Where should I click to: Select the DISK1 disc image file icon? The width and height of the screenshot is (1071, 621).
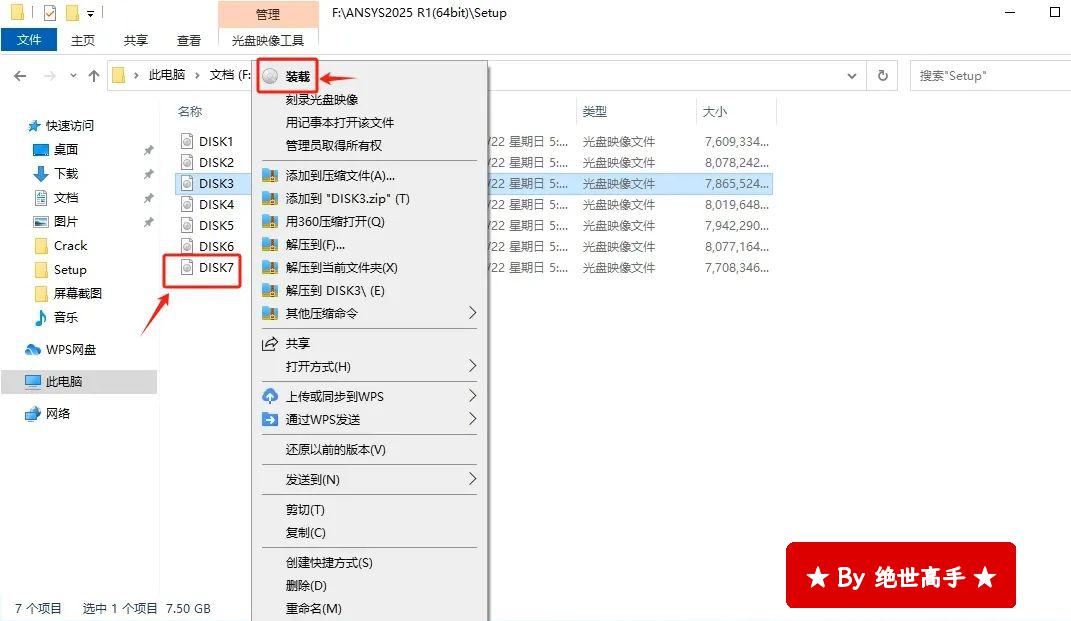(x=186, y=141)
